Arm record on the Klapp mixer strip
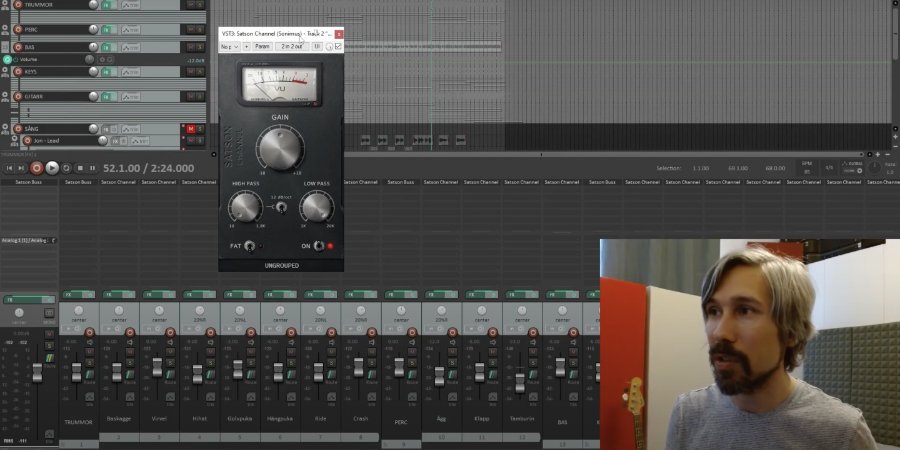Image resolution: width=900 pixels, height=450 pixels. click(x=492, y=332)
